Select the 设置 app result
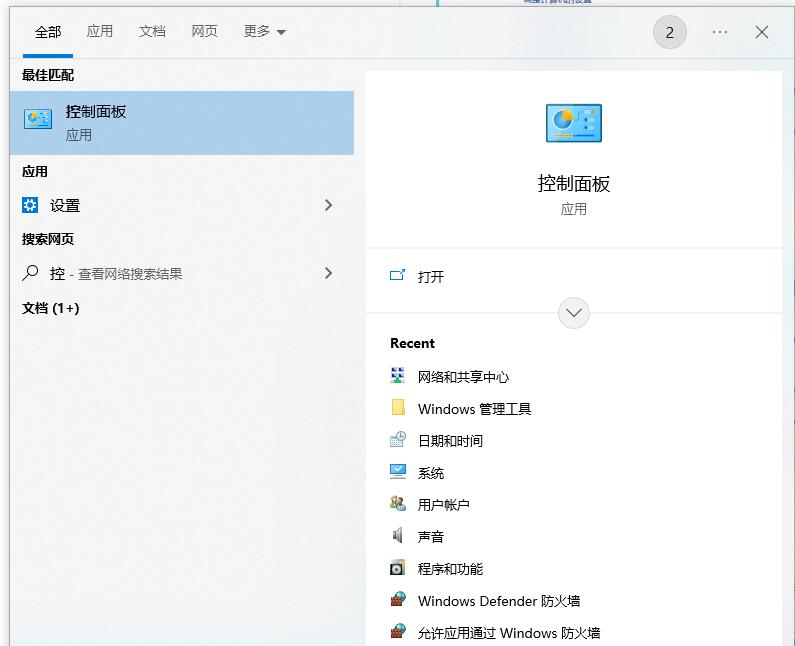This screenshot has width=795, height=646. point(182,205)
